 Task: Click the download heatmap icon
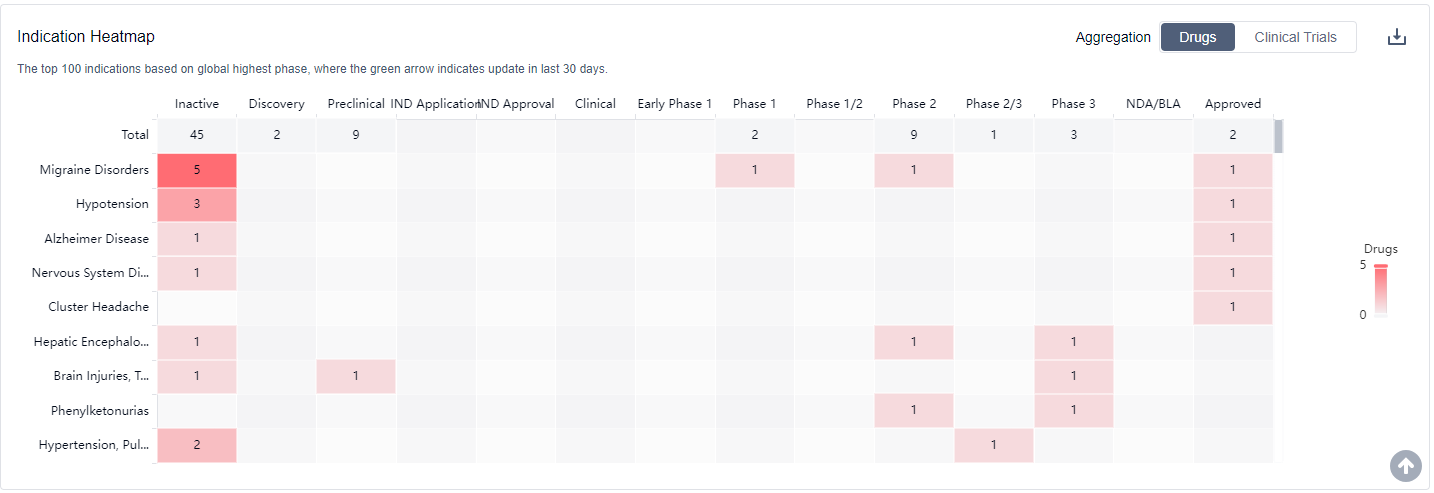(1397, 37)
